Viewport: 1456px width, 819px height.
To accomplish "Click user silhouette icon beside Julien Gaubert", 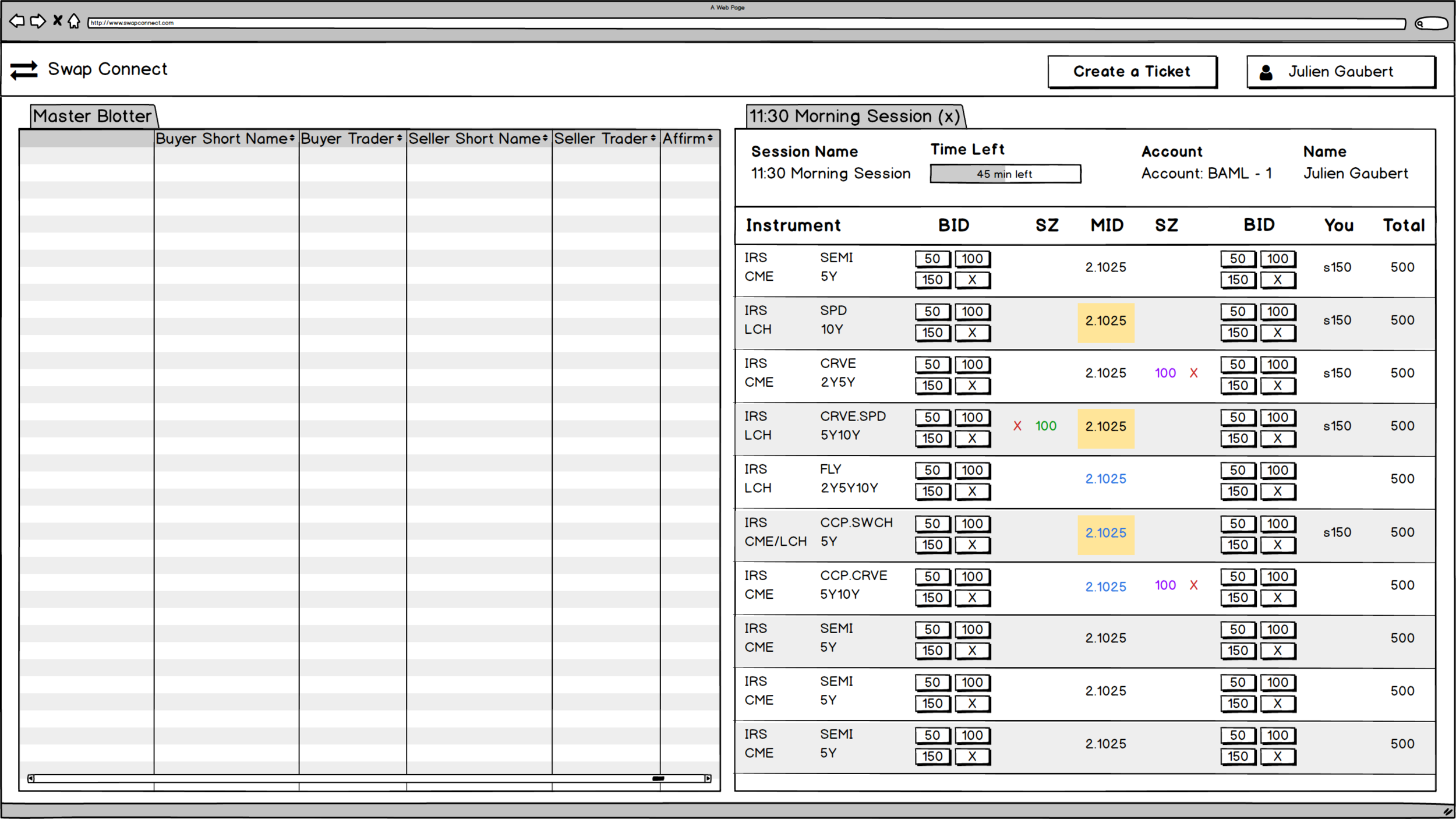I will coord(1266,72).
